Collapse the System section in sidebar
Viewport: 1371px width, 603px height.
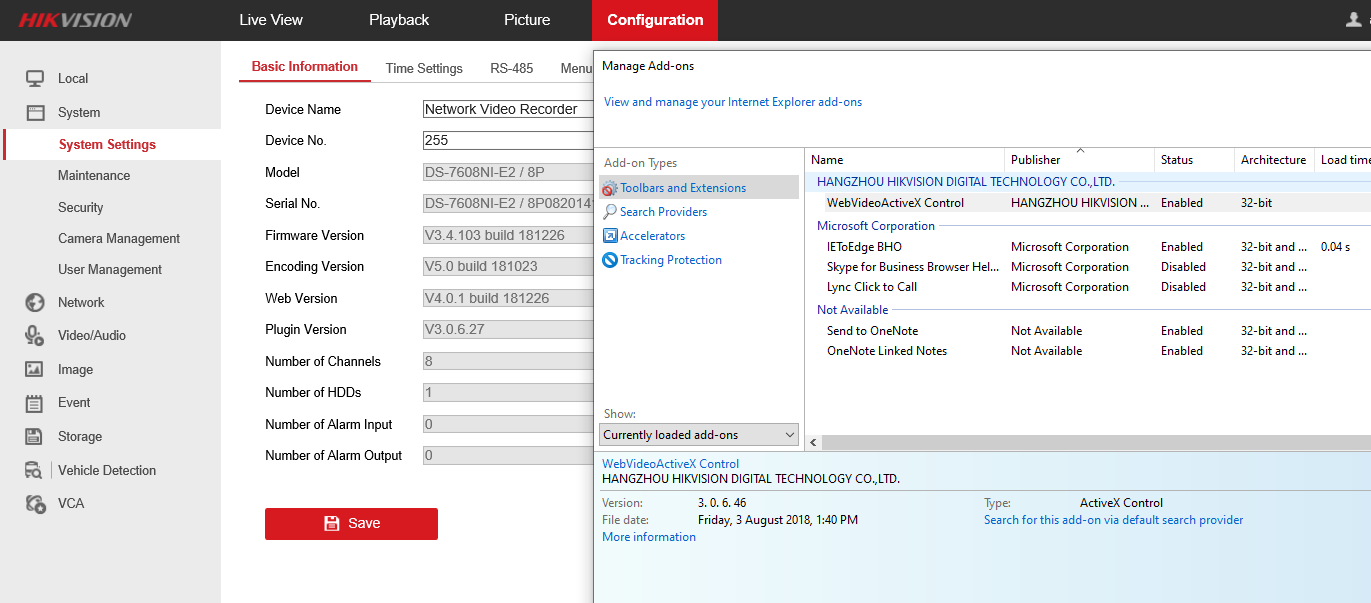pos(78,113)
